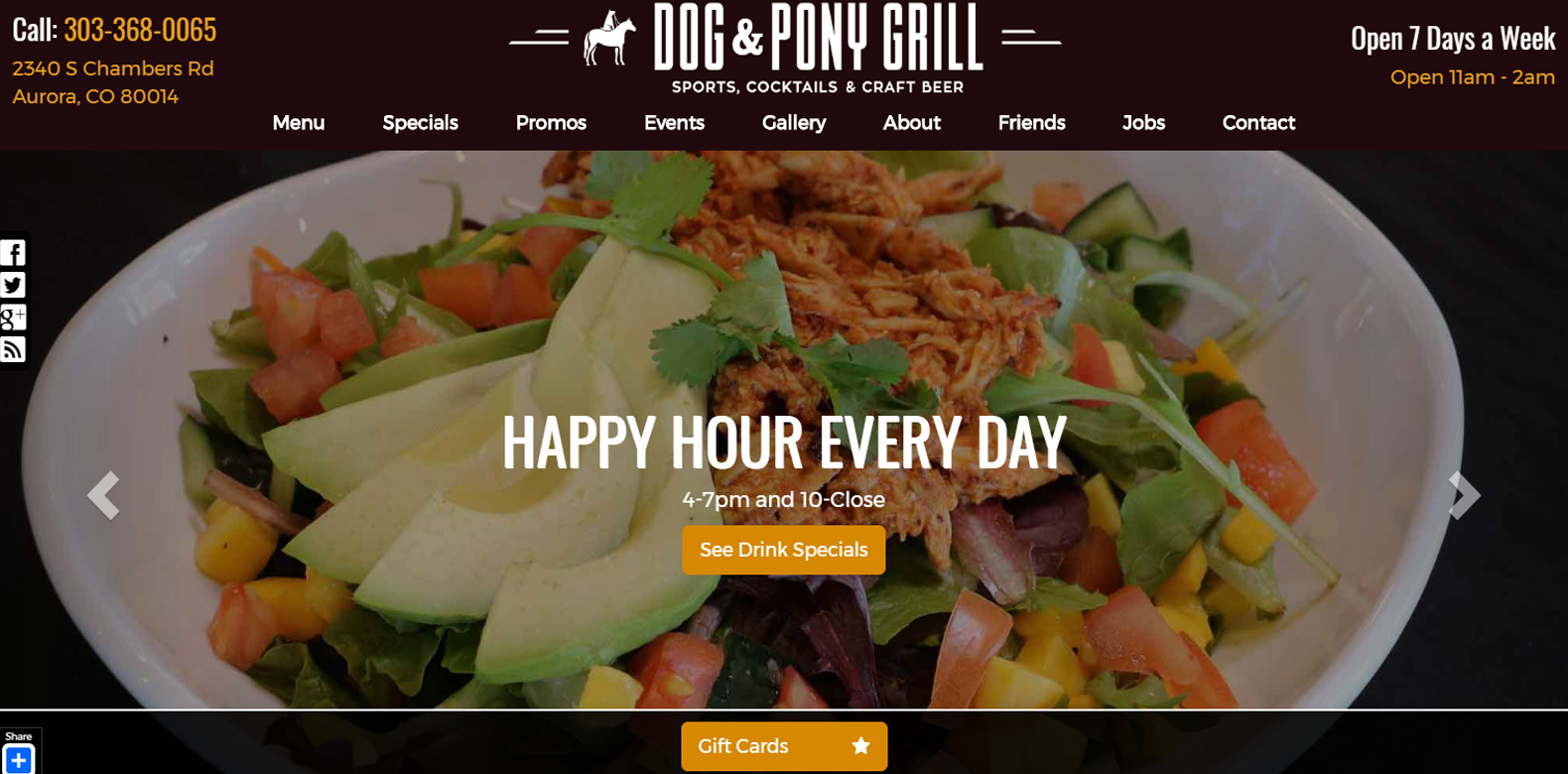Go to the Promos page

pos(551,123)
